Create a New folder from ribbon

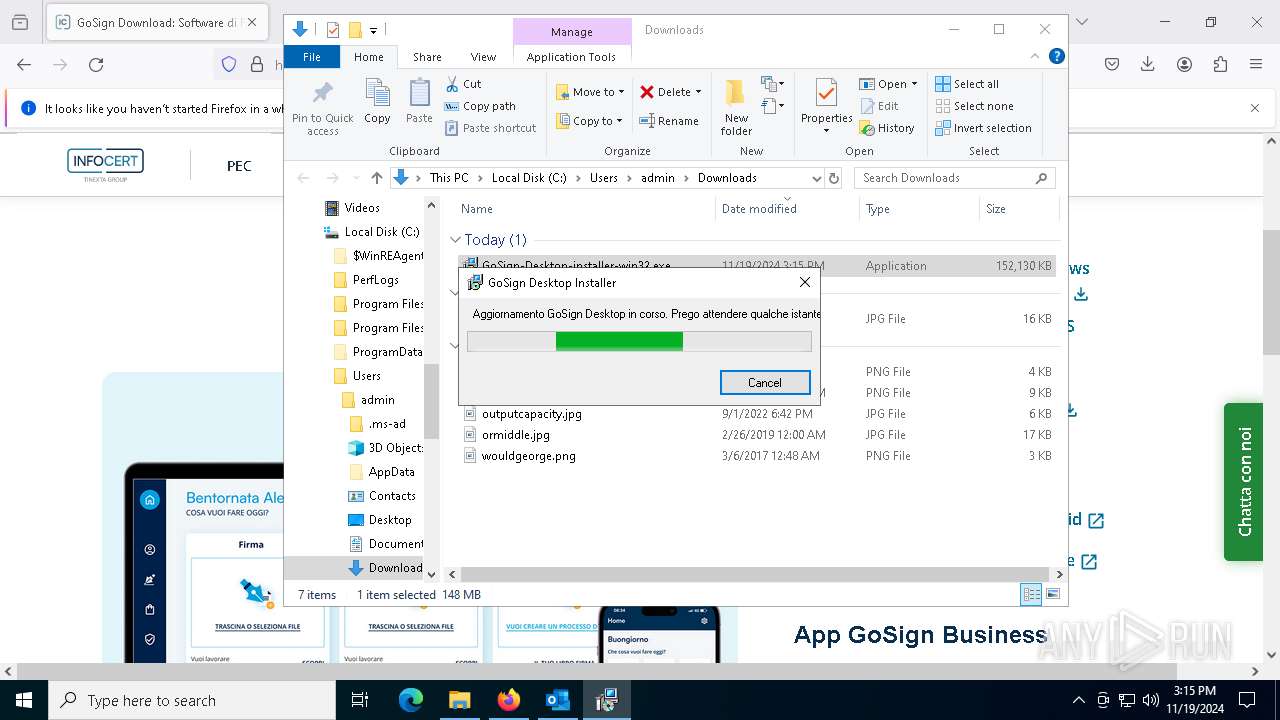736,108
